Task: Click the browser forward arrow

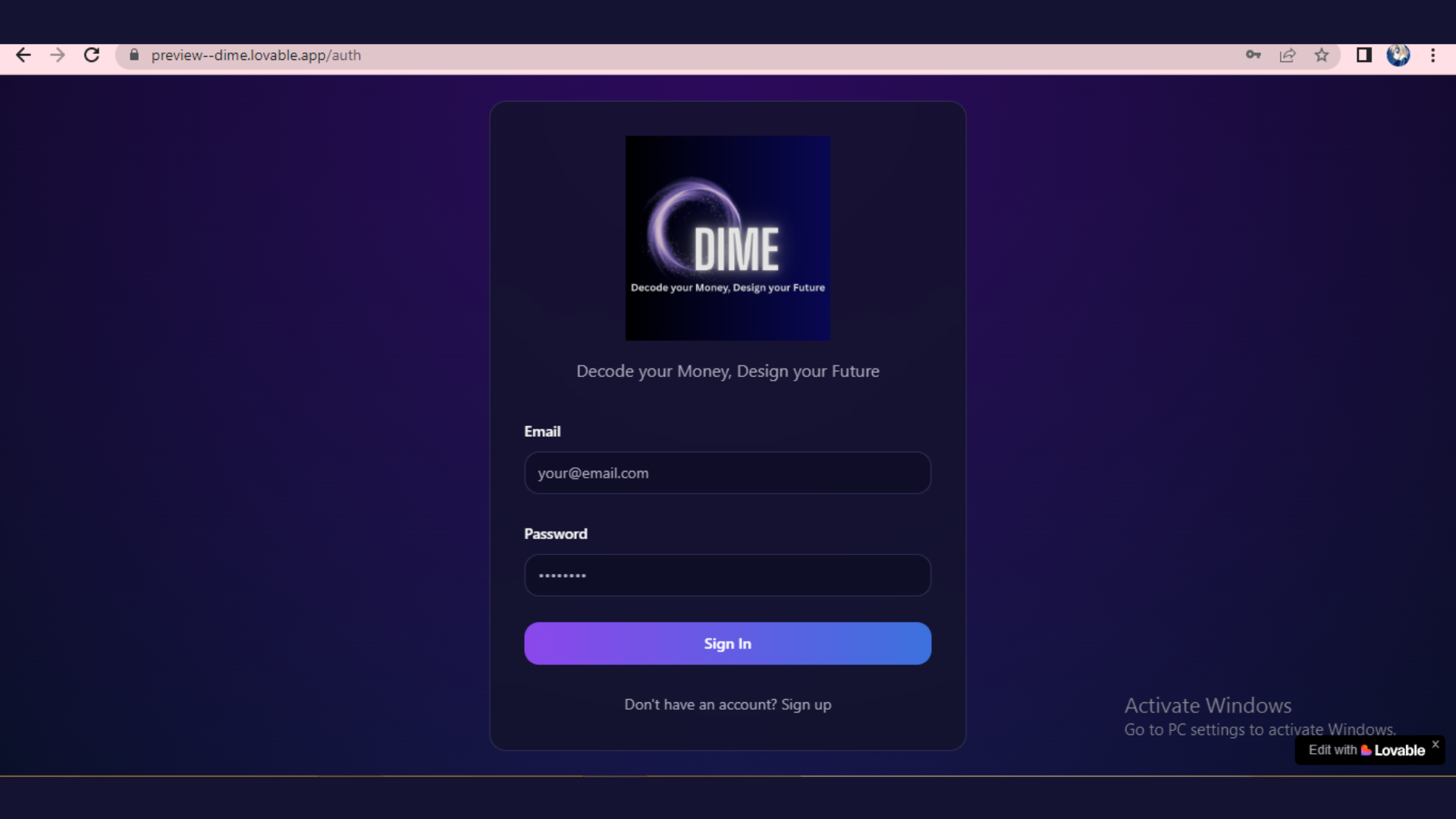Action: [x=58, y=55]
